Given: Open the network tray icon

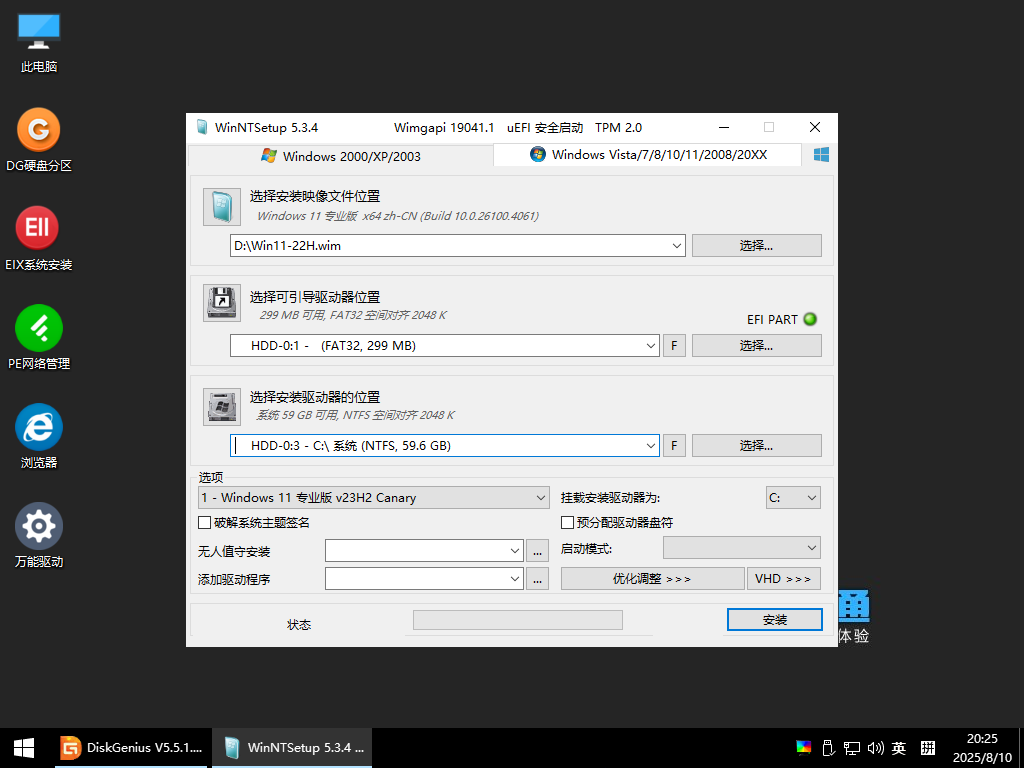Looking at the screenshot, I should pos(852,748).
